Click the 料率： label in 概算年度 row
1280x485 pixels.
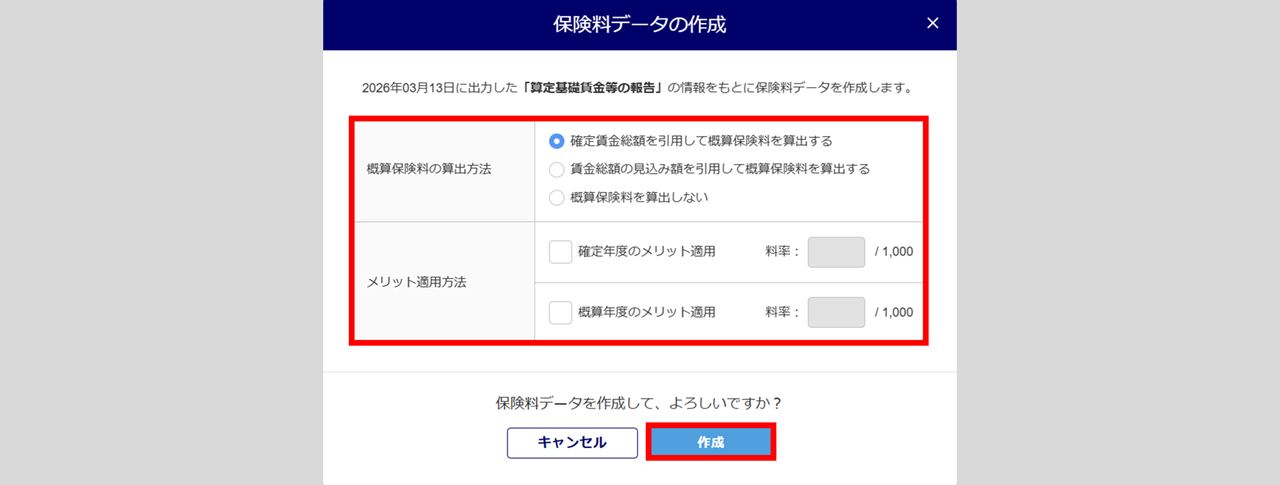[x=783, y=312]
